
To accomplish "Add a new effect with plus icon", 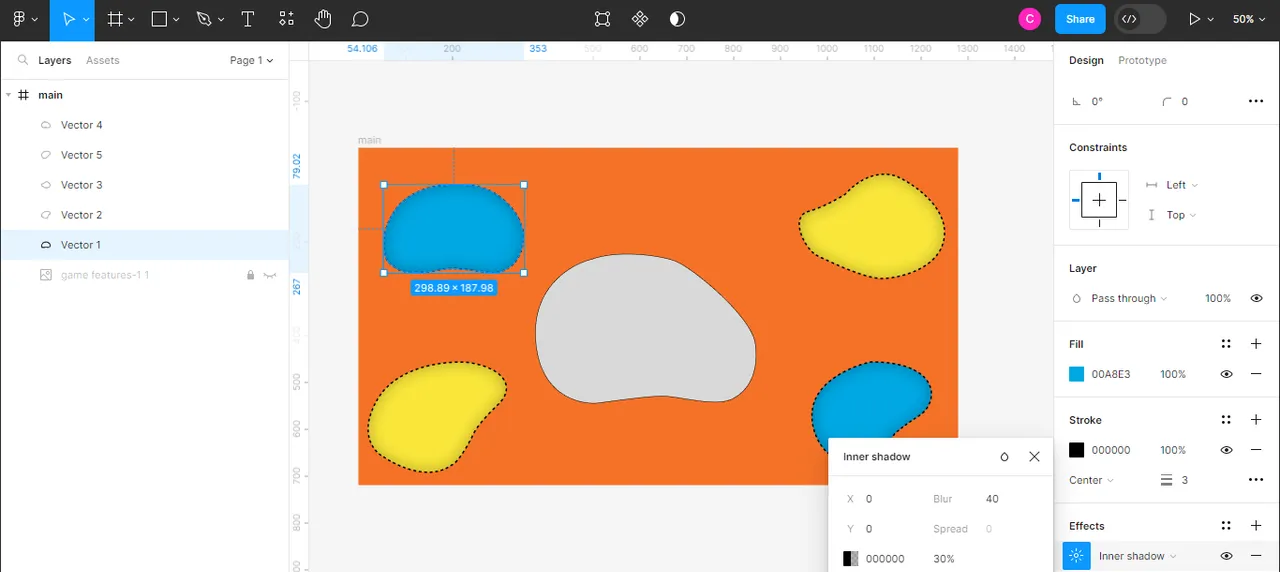I will click(1256, 526).
